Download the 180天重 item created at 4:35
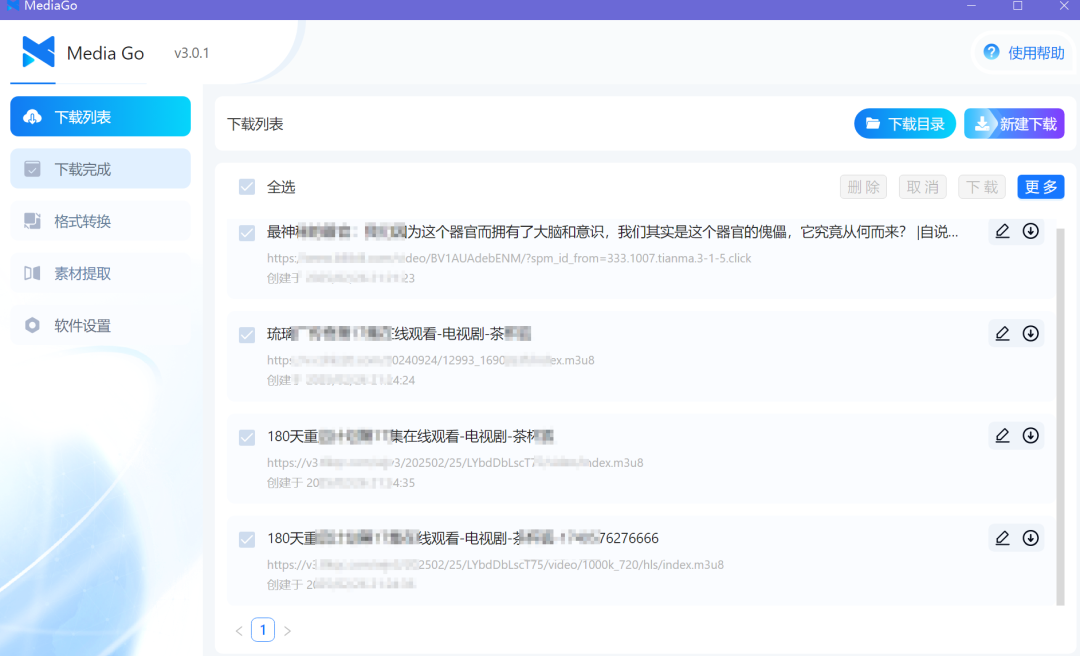Screen dimensions: 1080x656 [x=1030, y=435]
